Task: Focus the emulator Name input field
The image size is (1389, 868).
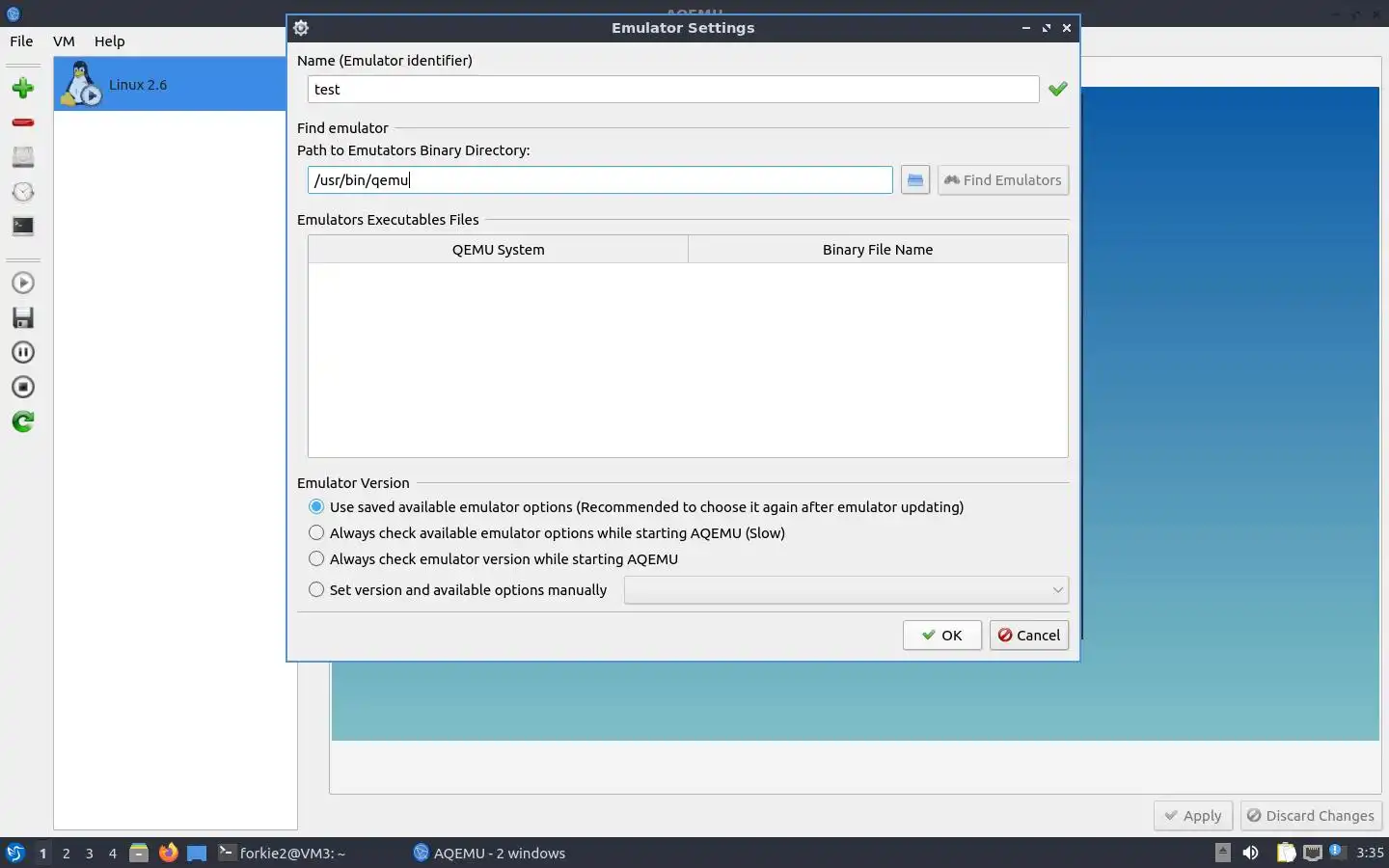Action: coord(673,89)
